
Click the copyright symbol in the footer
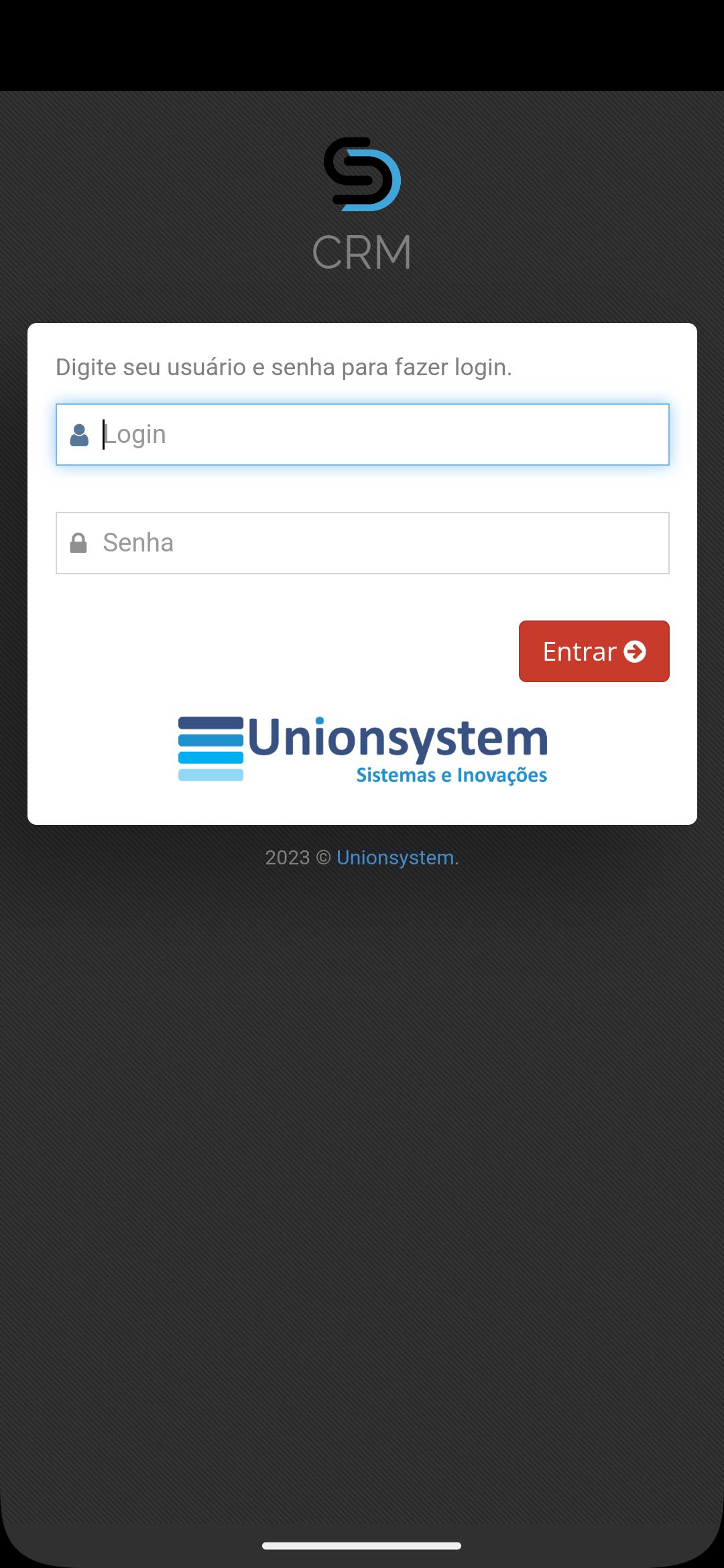pyautogui.click(x=323, y=858)
